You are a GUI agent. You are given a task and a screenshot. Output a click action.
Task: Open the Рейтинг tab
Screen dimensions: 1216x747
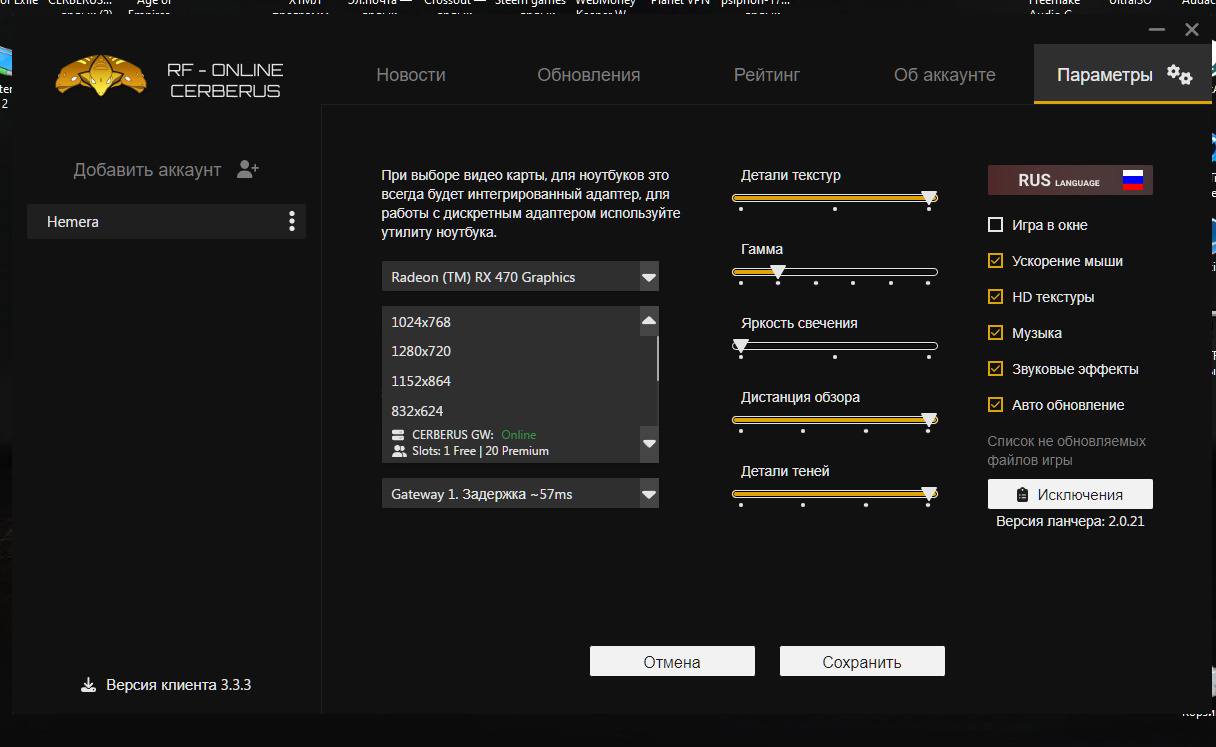[x=767, y=75]
